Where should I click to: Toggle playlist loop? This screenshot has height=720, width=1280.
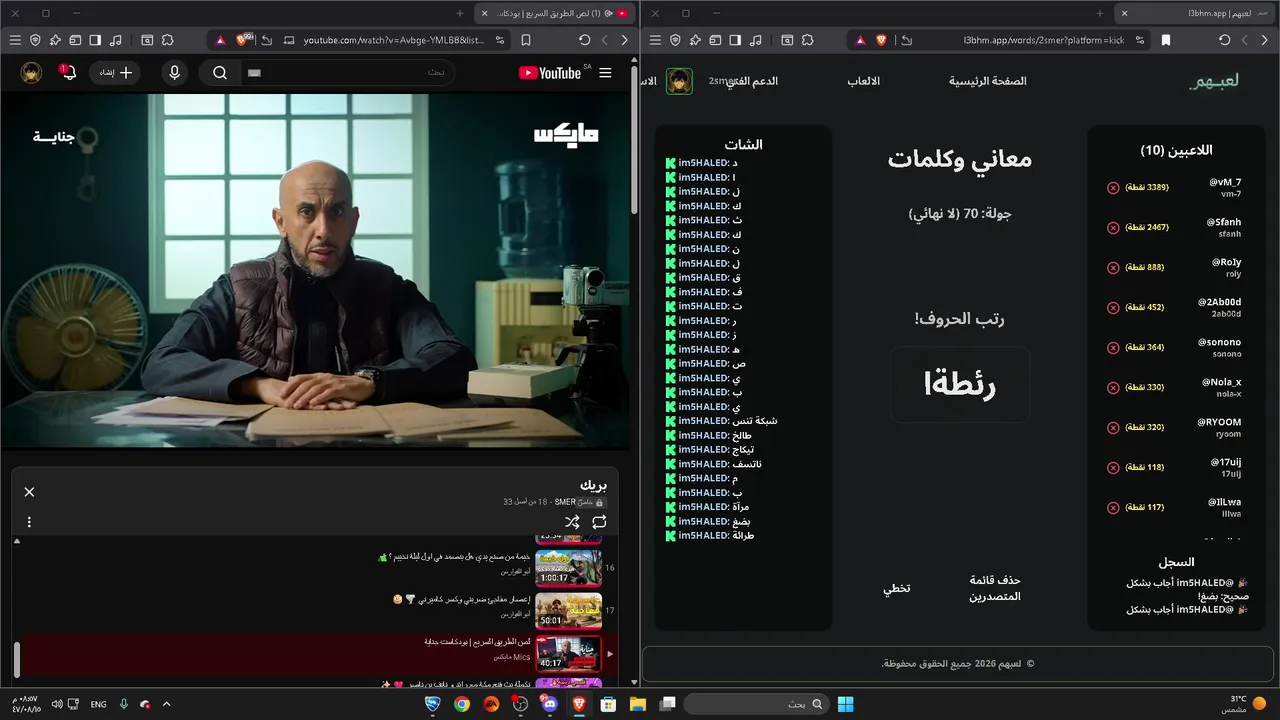point(599,522)
